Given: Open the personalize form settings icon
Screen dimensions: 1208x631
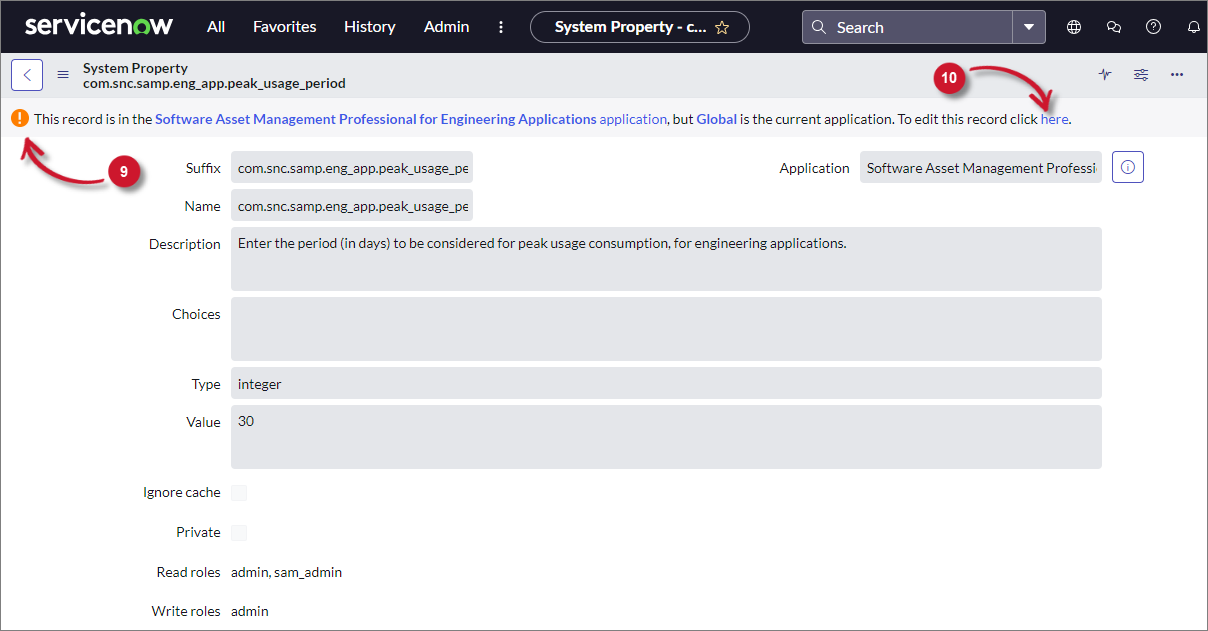Looking at the screenshot, I should 1141,75.
